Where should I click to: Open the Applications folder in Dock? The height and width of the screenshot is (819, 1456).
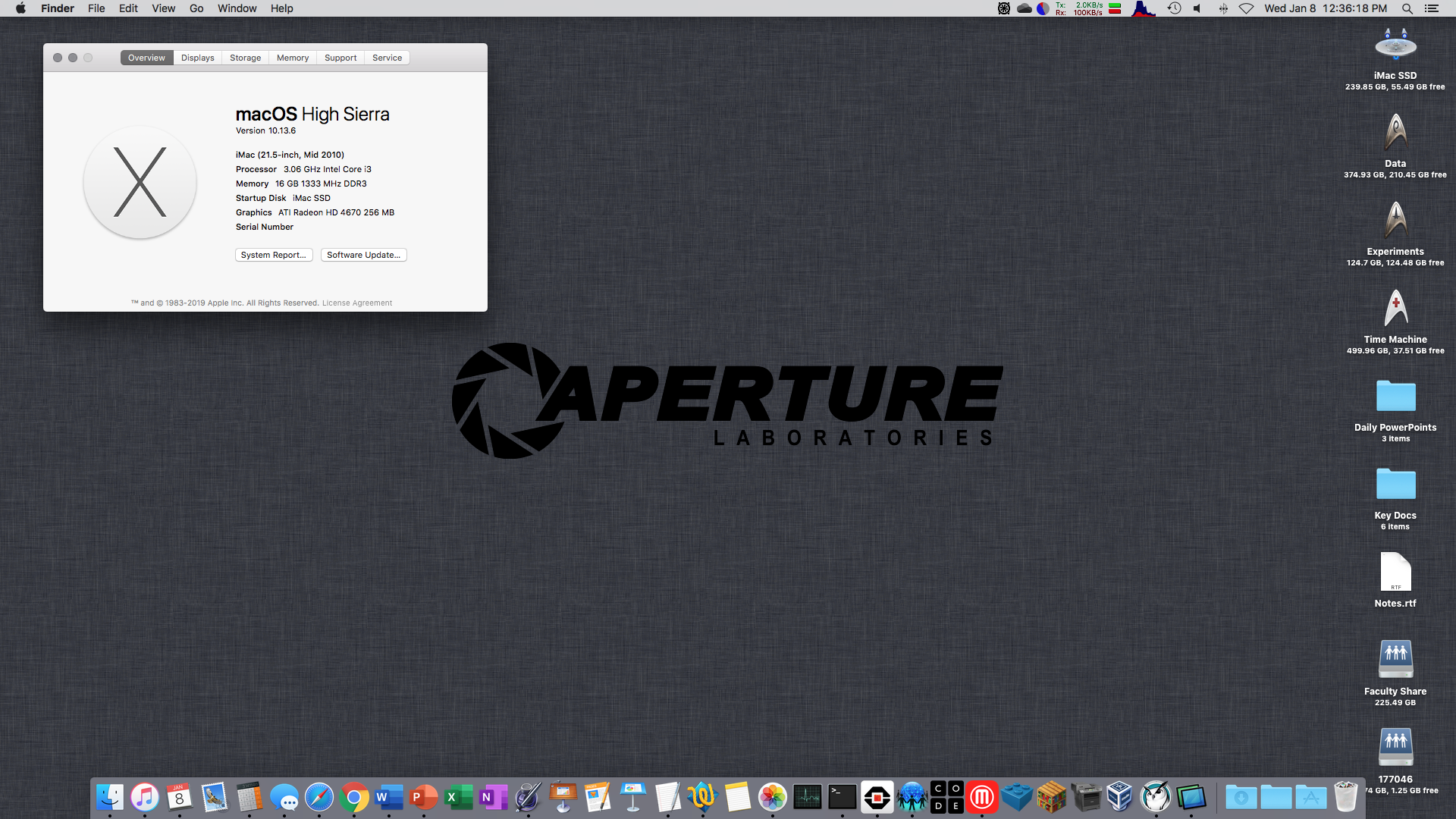point(1311,797)
